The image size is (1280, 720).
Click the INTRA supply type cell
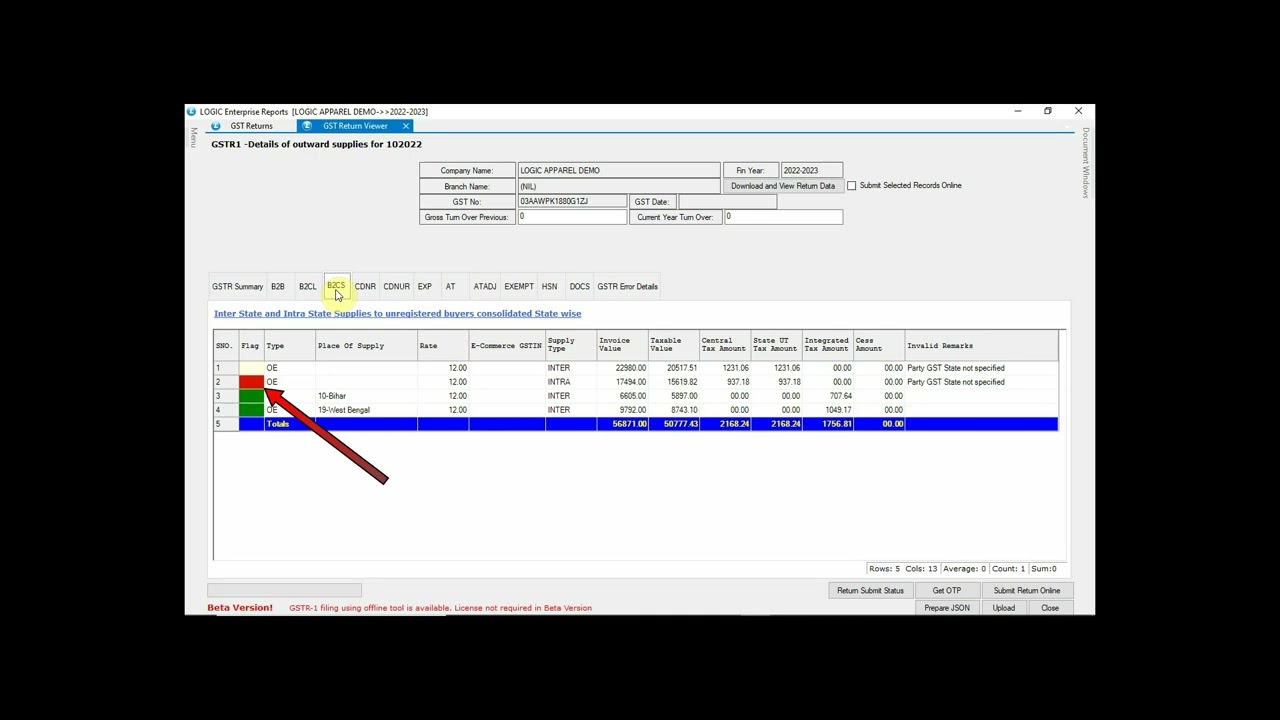(x=571, y=382)
